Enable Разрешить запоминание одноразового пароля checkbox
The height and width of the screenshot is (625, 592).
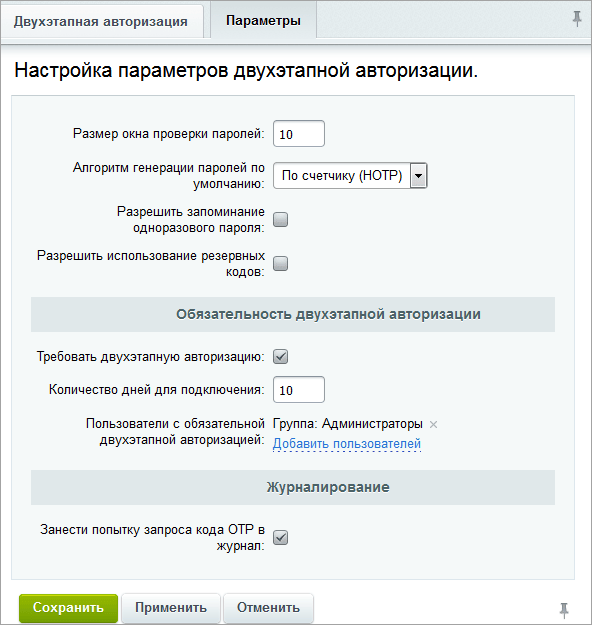click(281, 220)
